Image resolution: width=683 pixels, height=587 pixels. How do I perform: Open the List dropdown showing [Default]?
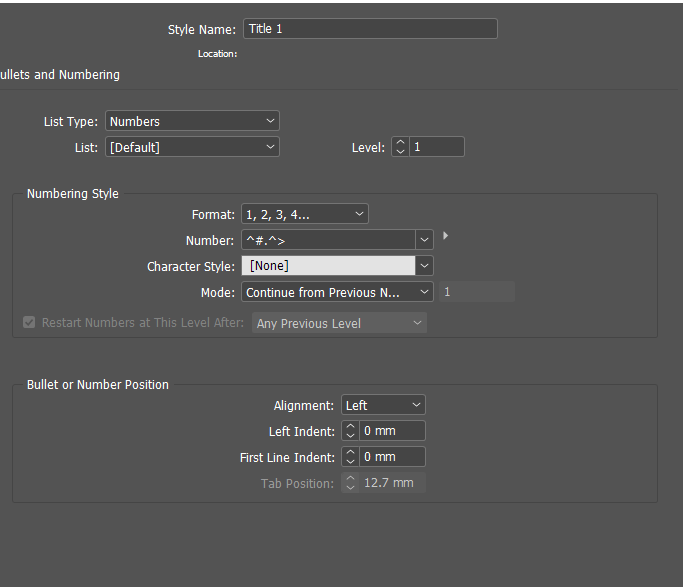[x=192, y=147]
